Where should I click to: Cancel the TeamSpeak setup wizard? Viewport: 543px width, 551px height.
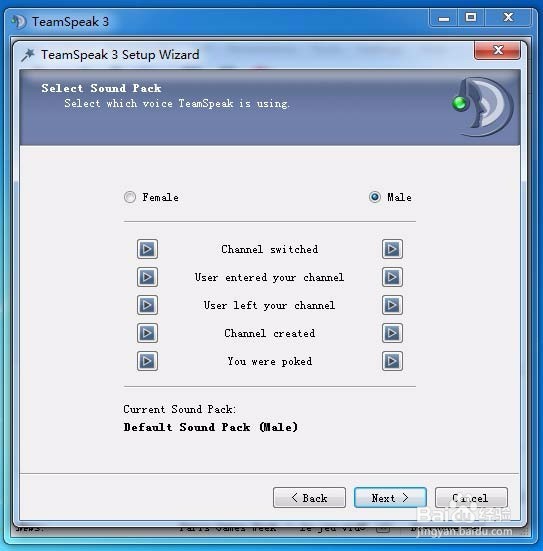(x=471, y=498)
